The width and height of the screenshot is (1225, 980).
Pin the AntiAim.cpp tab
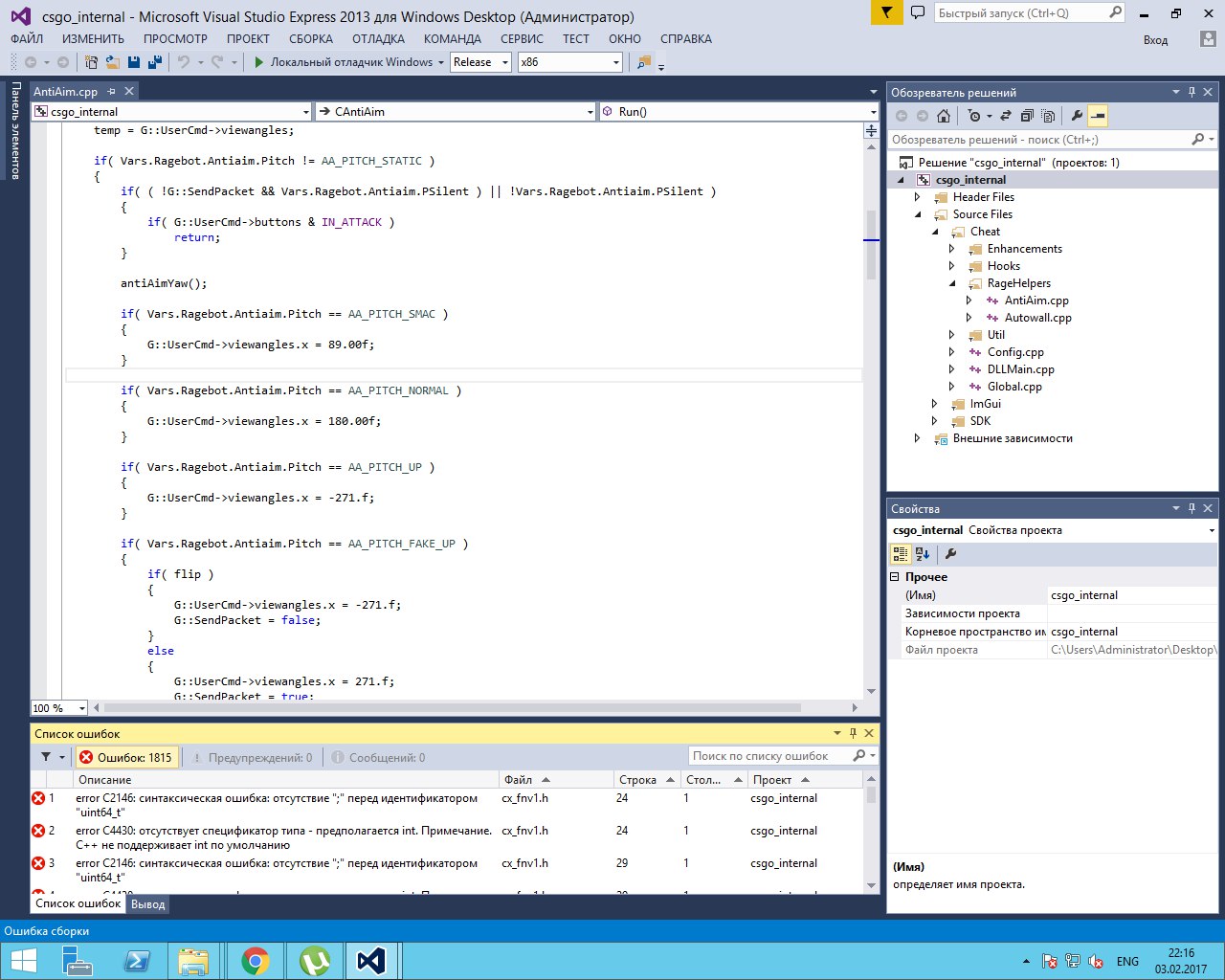111,91
